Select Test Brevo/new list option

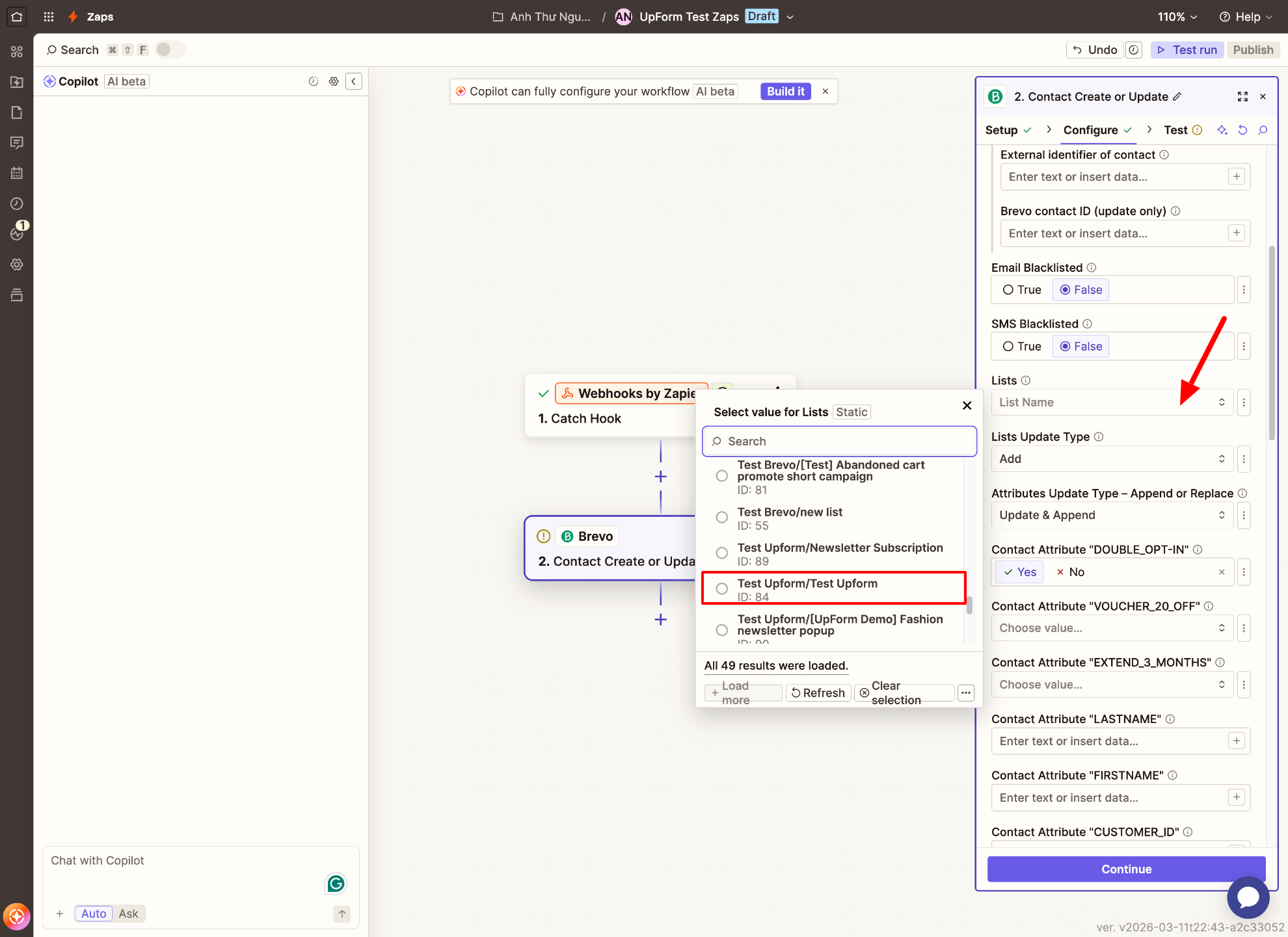tap(834, 518)
